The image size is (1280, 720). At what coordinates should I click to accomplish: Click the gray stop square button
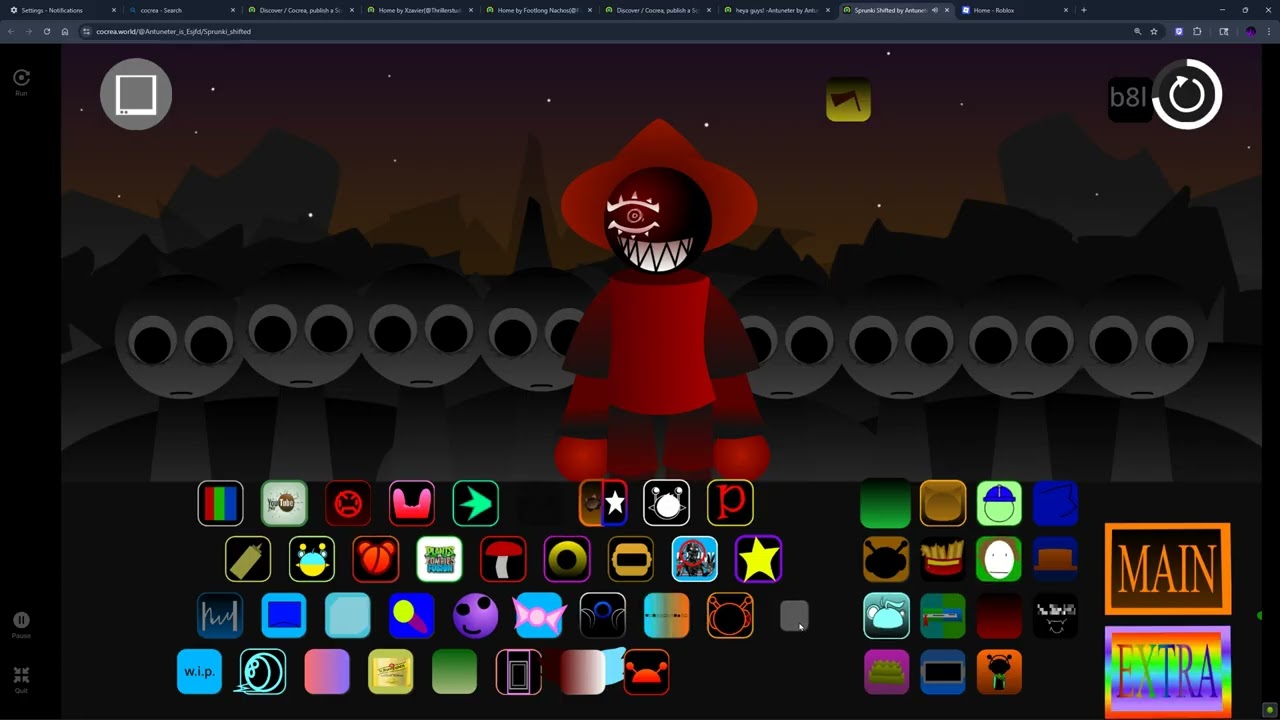coord(136,94)
